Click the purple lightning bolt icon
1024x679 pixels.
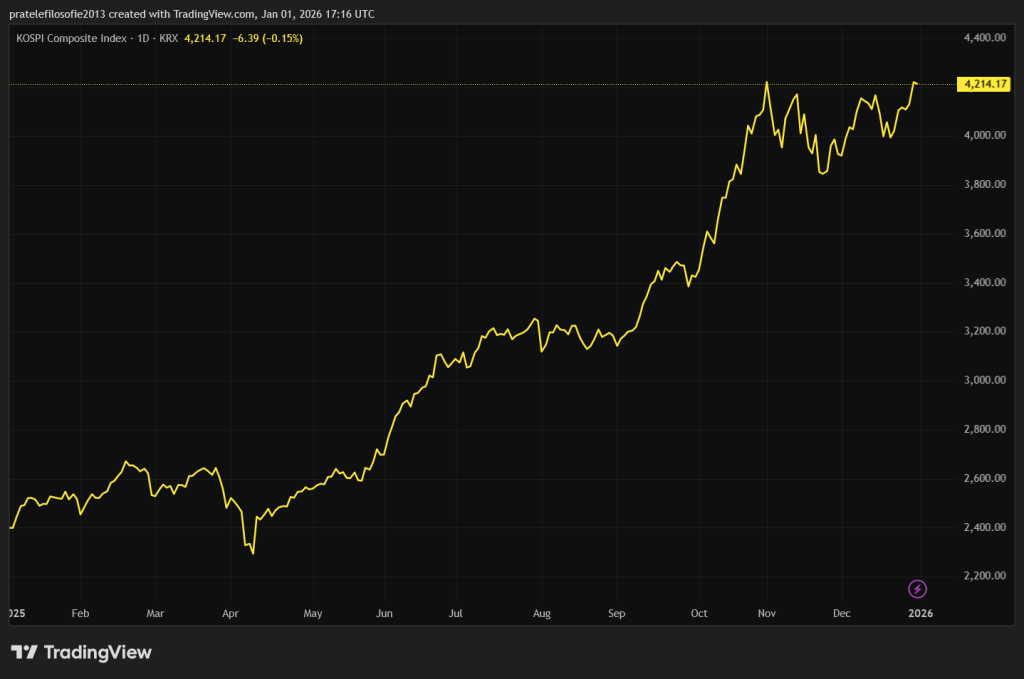click(x=917, y=588)
